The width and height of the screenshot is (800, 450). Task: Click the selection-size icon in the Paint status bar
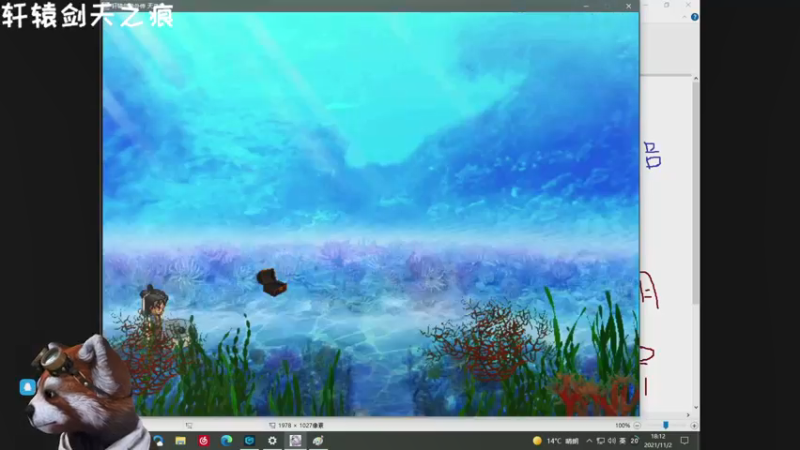click(x=189, y=426)
